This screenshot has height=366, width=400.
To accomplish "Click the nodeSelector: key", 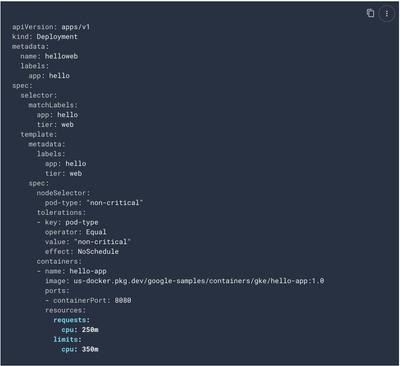I will 63,193.
